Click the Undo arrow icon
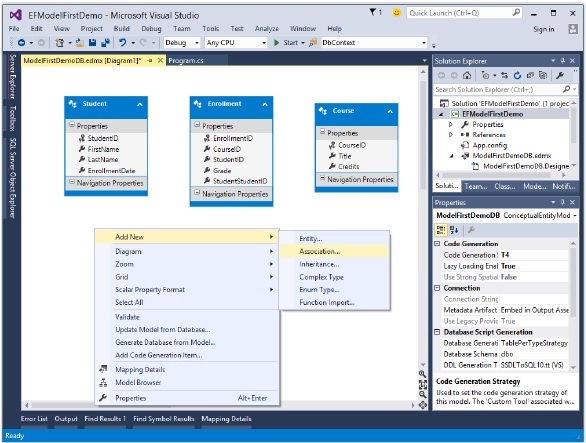The height and width of the screenshot is (443, 586). [x=122, y=43]
